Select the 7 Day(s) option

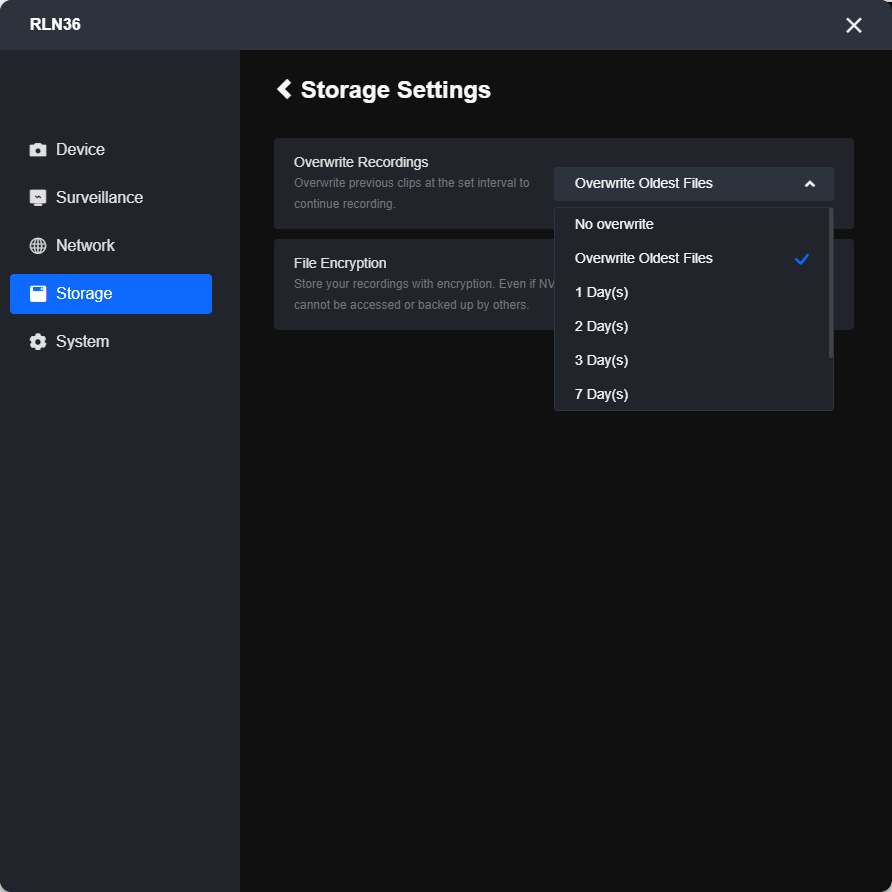tap(692, 394)
